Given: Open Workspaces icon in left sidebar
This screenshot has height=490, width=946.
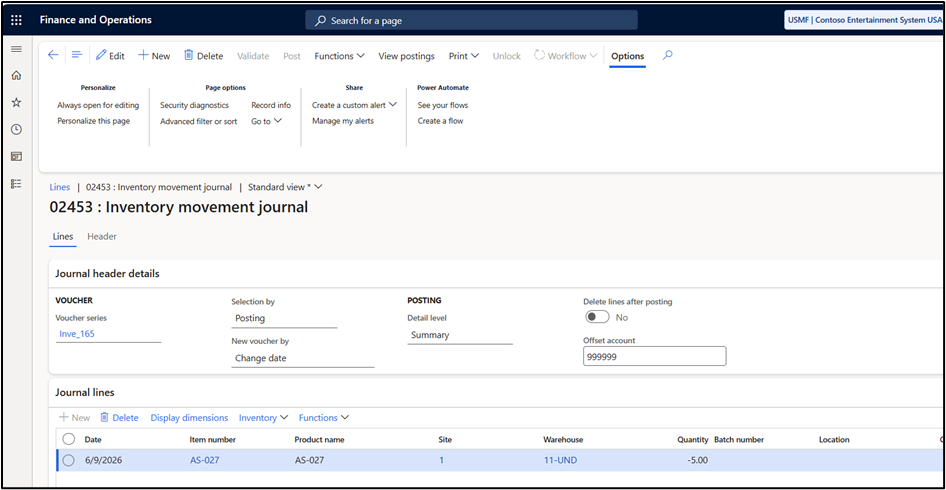Looking at the screenshot, I should (16, 156).
